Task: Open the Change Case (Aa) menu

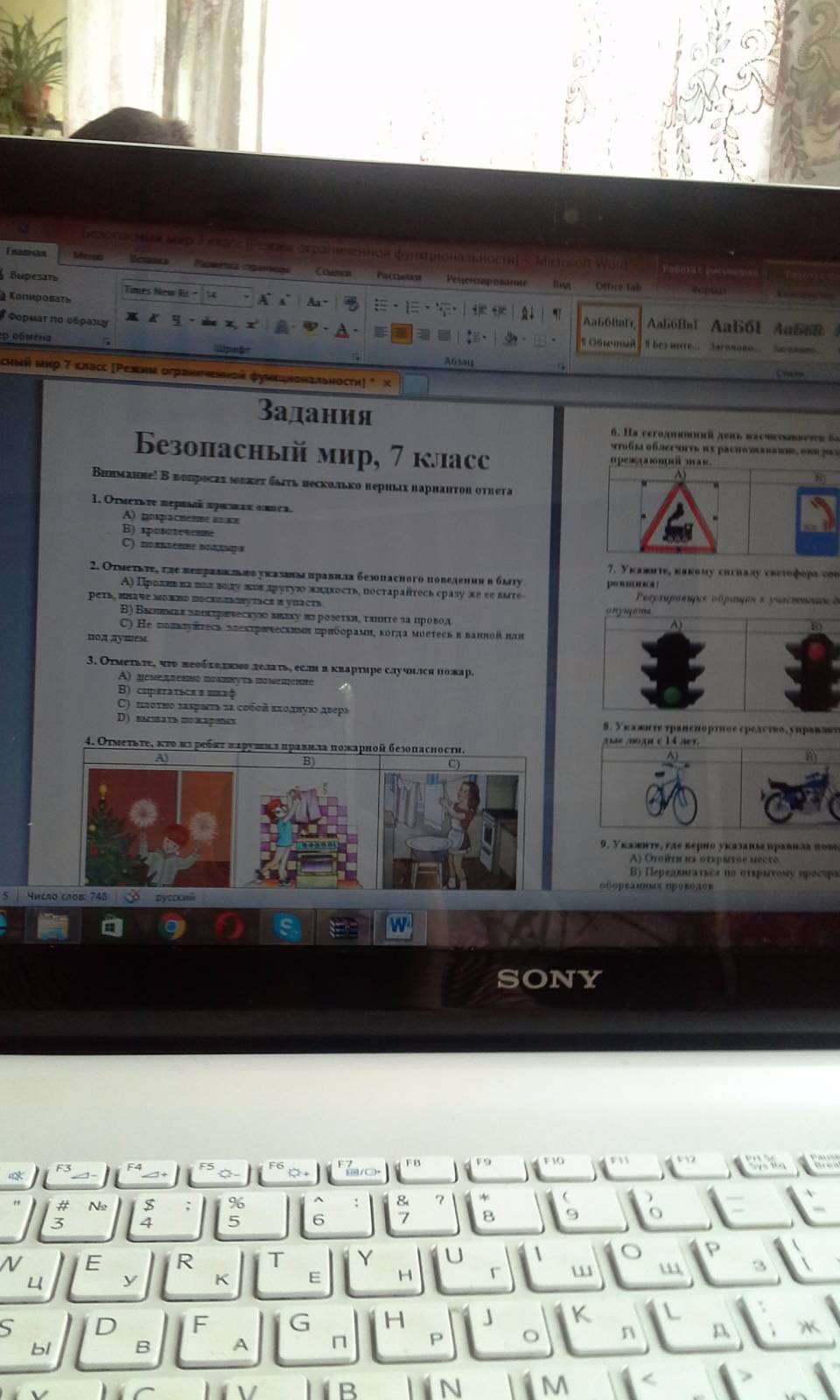Action: point(317,302)
